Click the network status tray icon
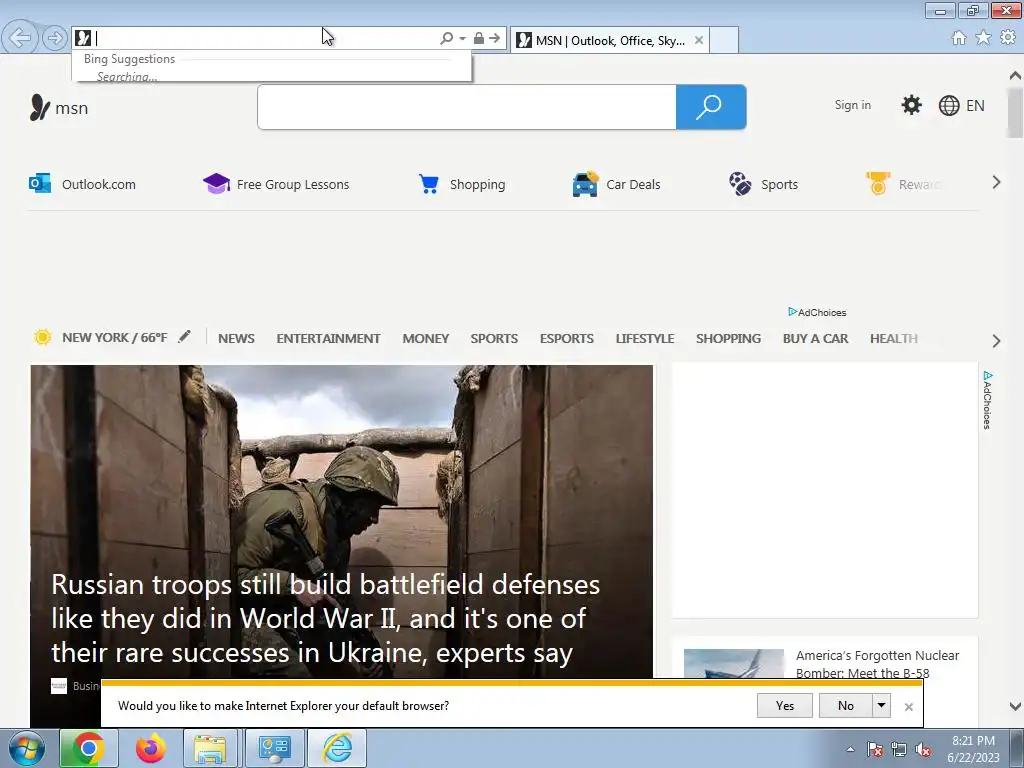Screen dimensions: 1024x768 coord(899,749)
